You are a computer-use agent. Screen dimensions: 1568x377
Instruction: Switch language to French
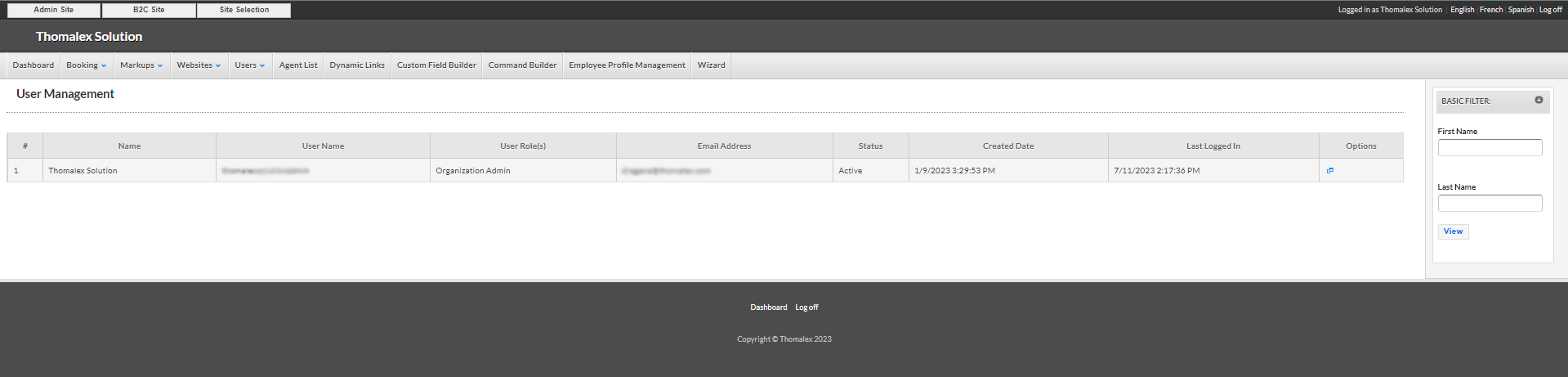[x=1491, y=10]
